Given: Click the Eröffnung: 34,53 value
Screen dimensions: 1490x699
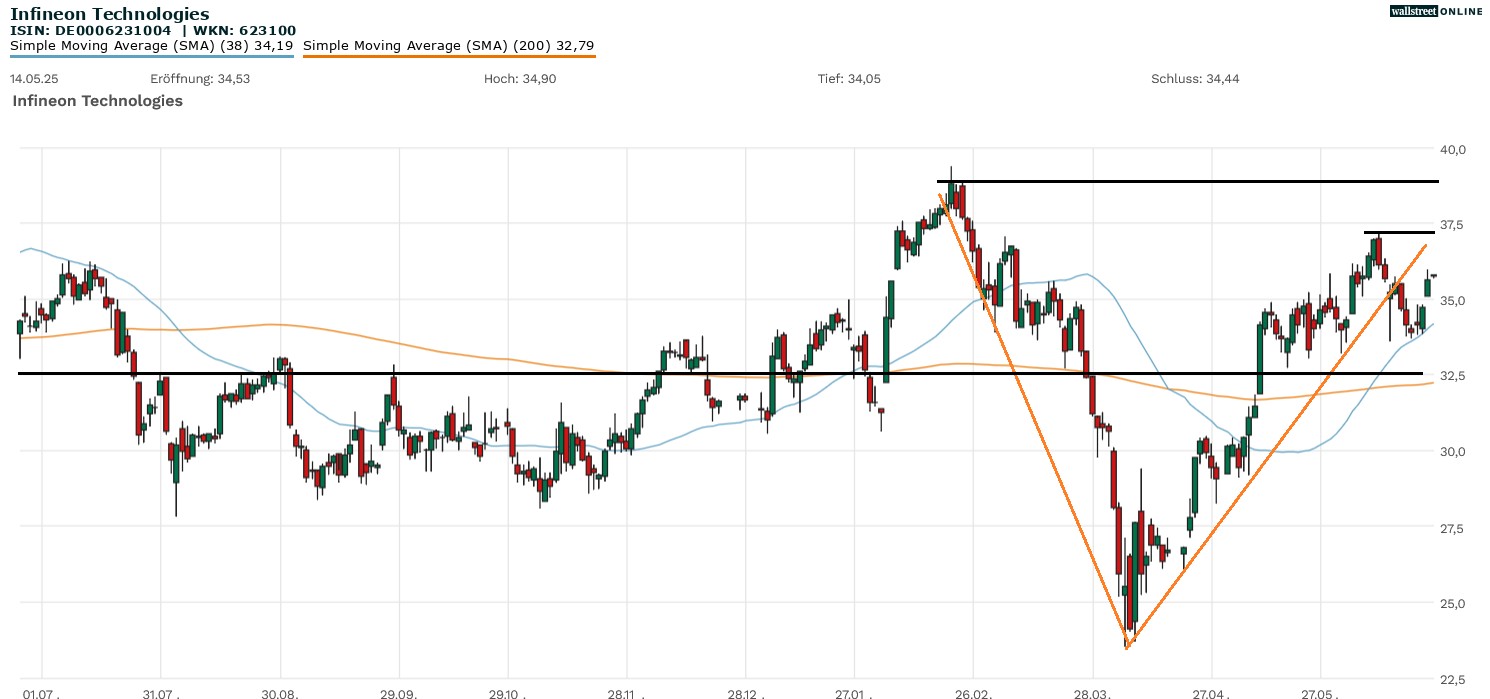Looking at the screenshot, I should point(200,78).
